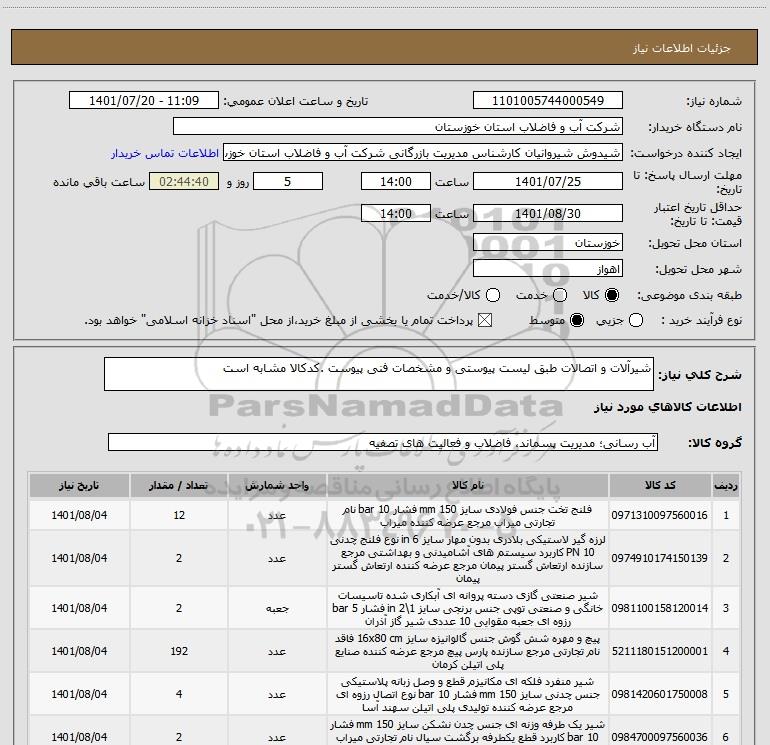The image size is (770, 745).
Task: Click the remaining time counter 02:44:40
Action: point(184,182)
